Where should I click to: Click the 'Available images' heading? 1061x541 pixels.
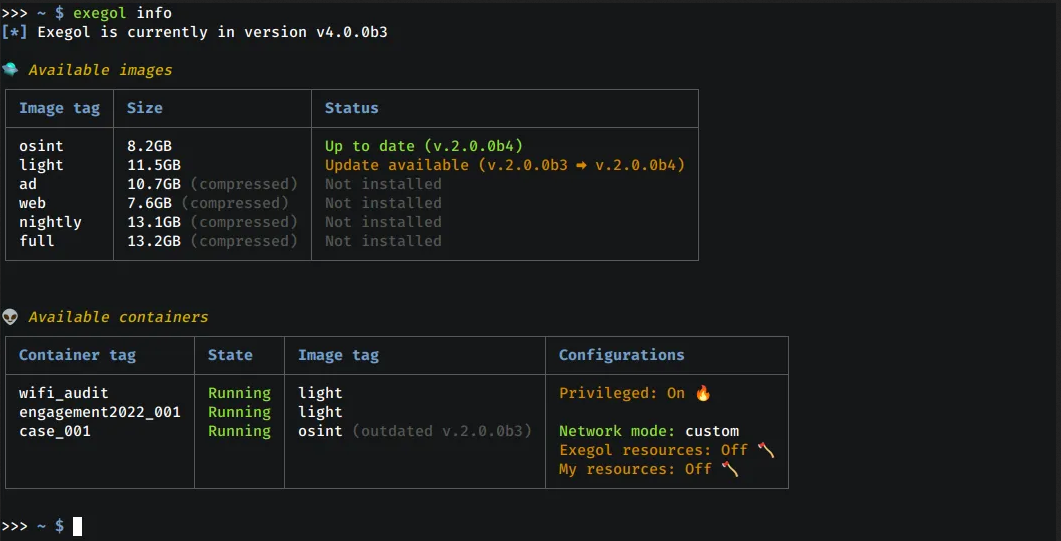tap(100, 70)
